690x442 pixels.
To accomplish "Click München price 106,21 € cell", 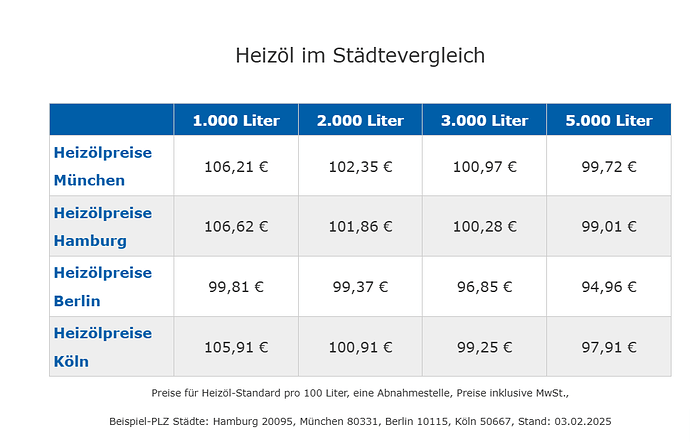I will [236, 166].
